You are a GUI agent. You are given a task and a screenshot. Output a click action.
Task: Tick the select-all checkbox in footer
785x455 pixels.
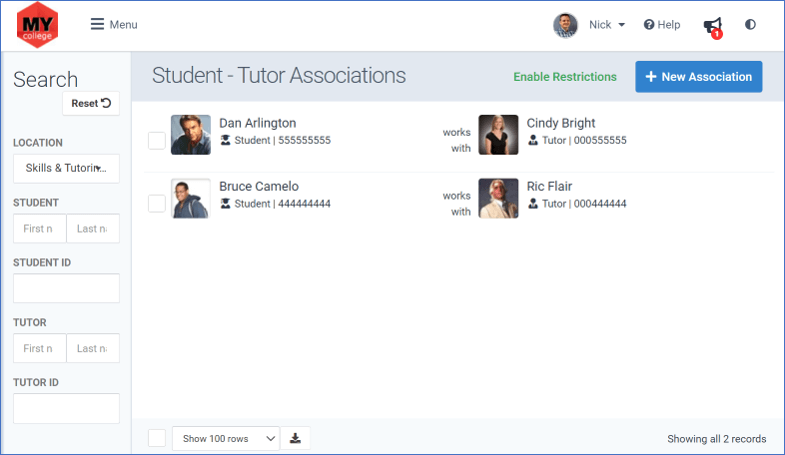coord(157,438)
